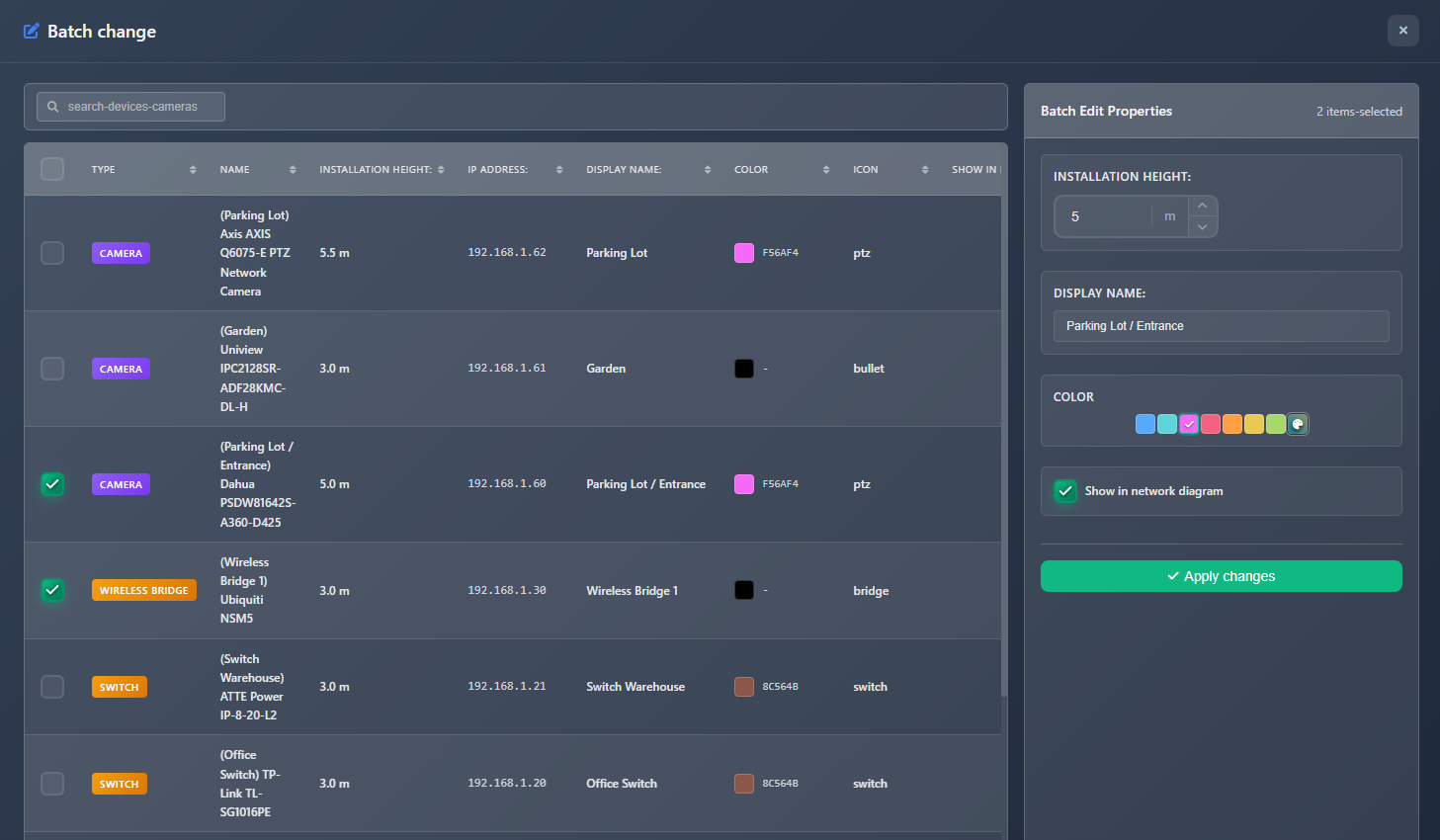Decrease installation height with down arrow
This screenshot has height=840, width=1440.
click(1203, 226)
